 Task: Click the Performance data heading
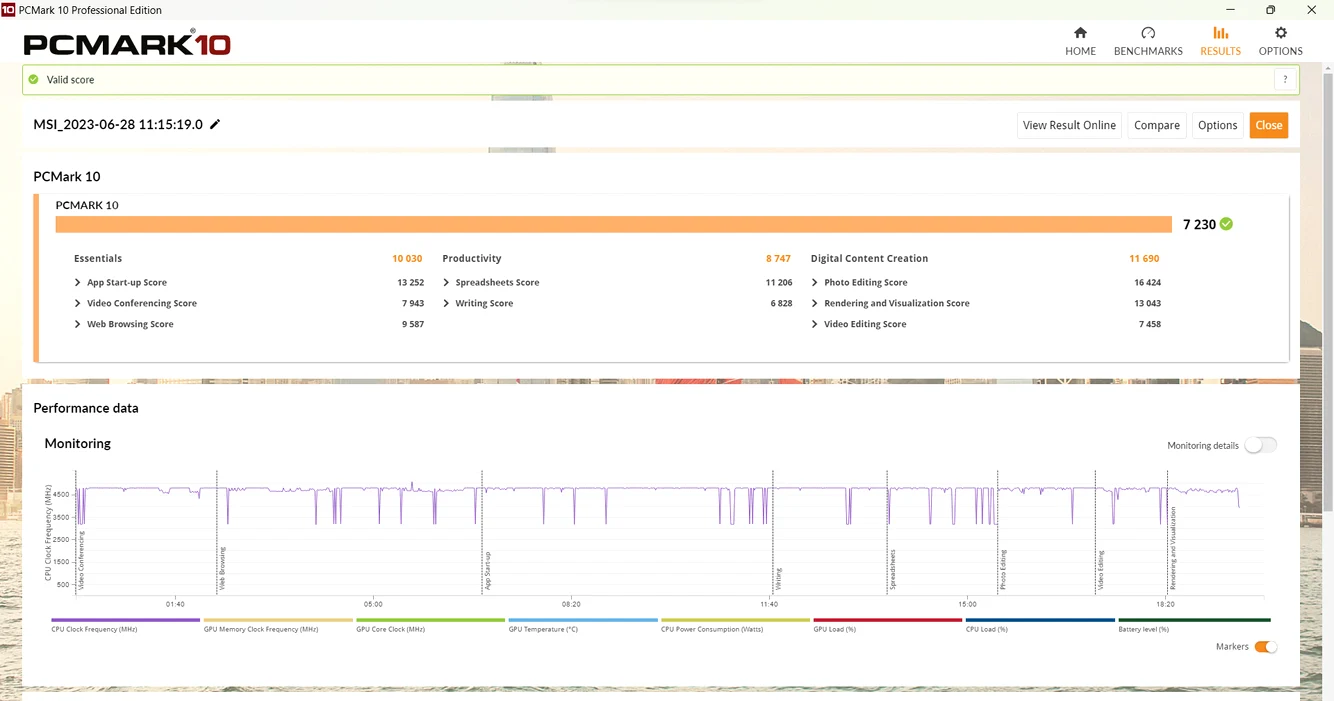tap(86, 408)
